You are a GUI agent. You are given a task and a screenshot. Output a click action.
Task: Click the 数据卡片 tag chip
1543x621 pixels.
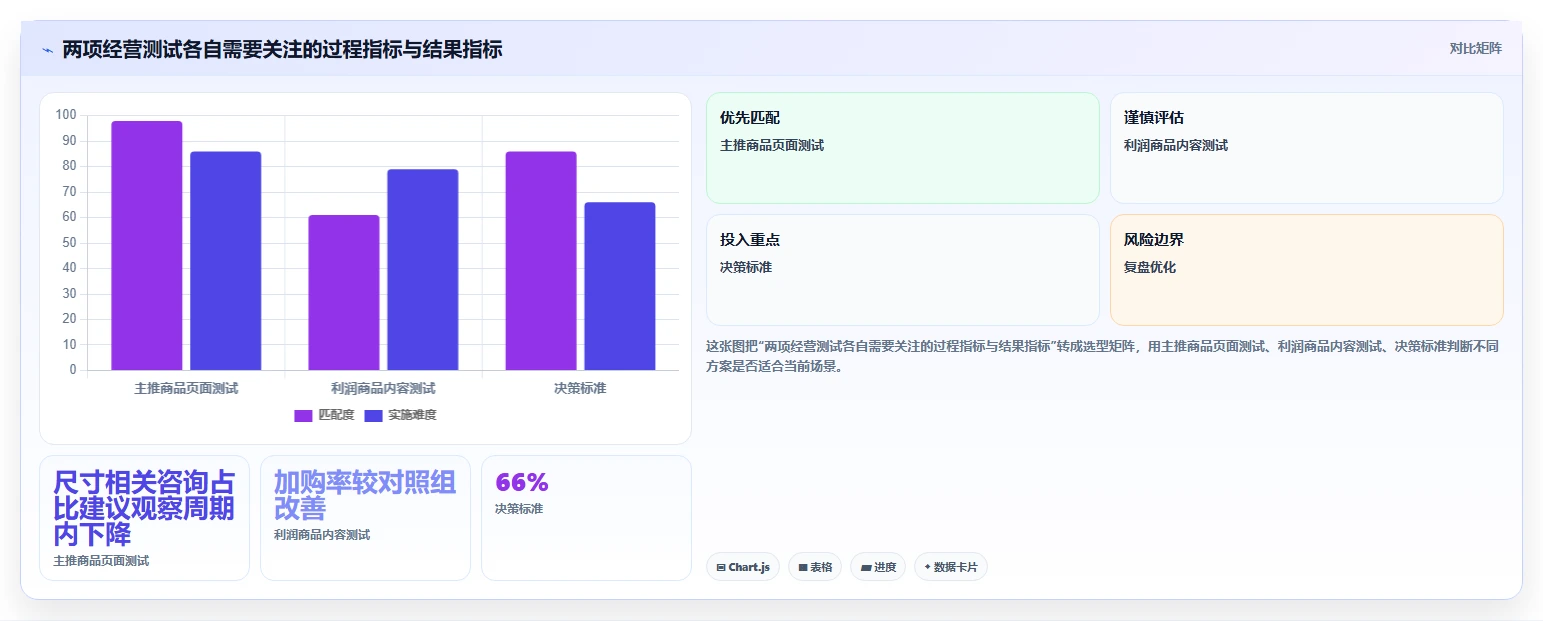pyautogui.click(x=951, y=567)
